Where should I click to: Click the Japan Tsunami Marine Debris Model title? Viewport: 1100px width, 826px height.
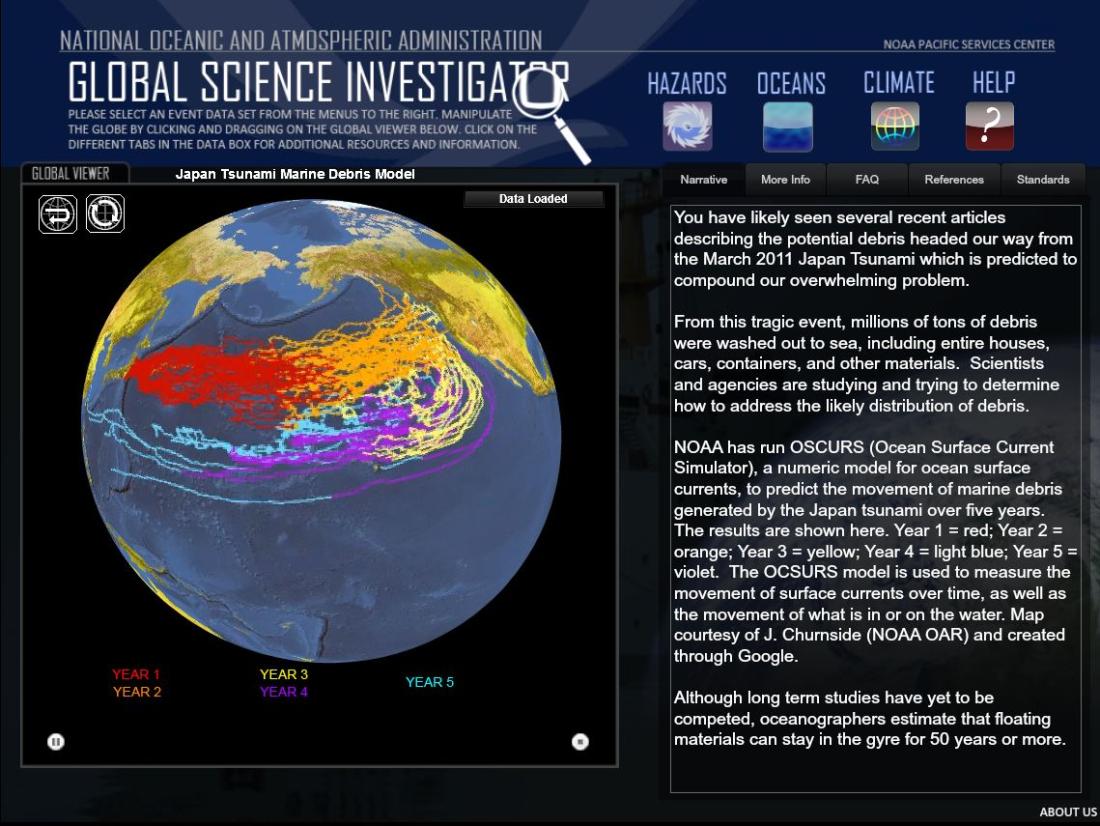pyautogui.click(x=295, y=174)
